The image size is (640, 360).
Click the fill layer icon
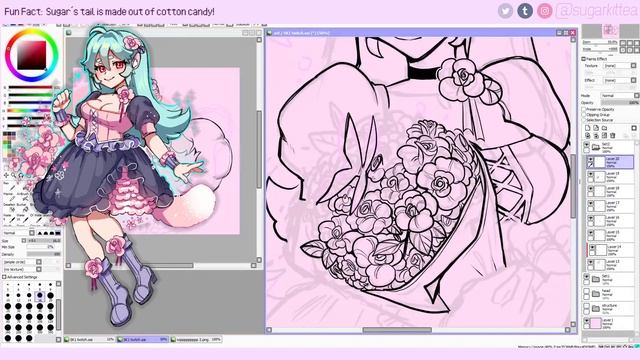tap(604, 136)
